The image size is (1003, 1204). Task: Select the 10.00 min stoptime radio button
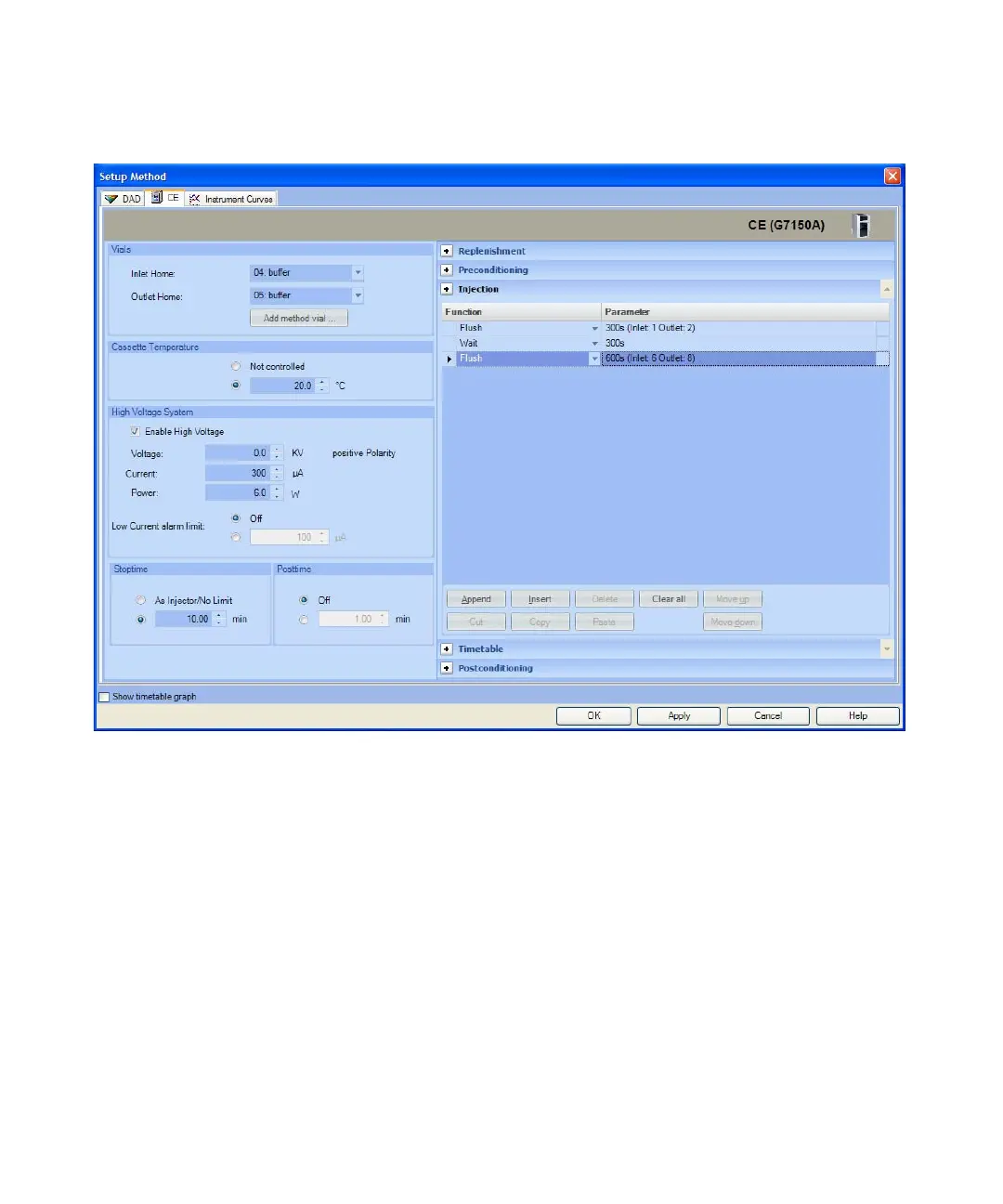pyautogui.click(x=141, y=619)
